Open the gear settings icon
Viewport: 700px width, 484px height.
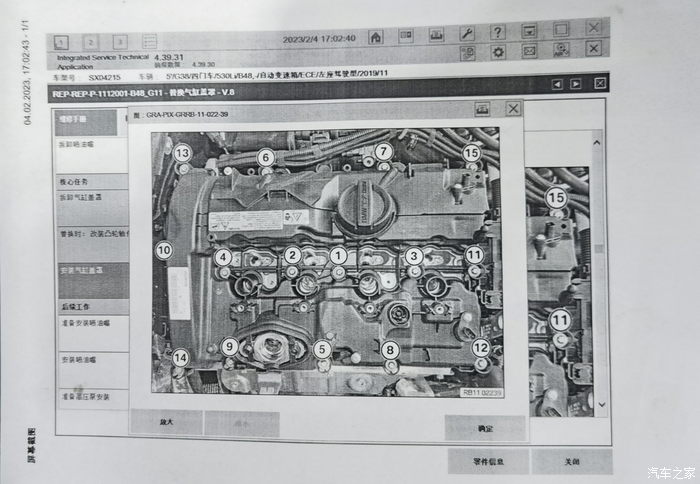[x=498, y=52]
